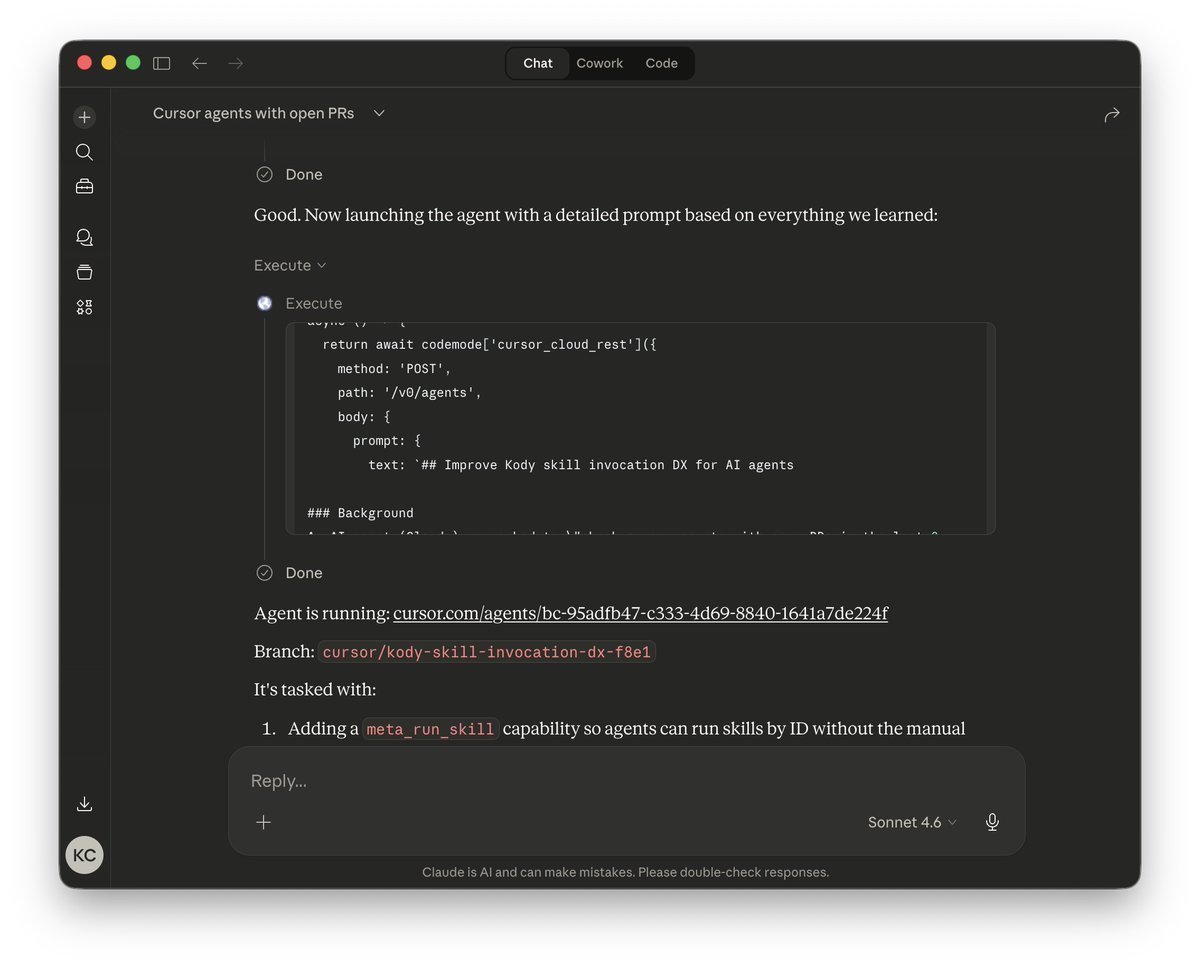1200x967 pixels.
Task: Click the 'It's tasked with:' text
Action: [x=315, y=690]
